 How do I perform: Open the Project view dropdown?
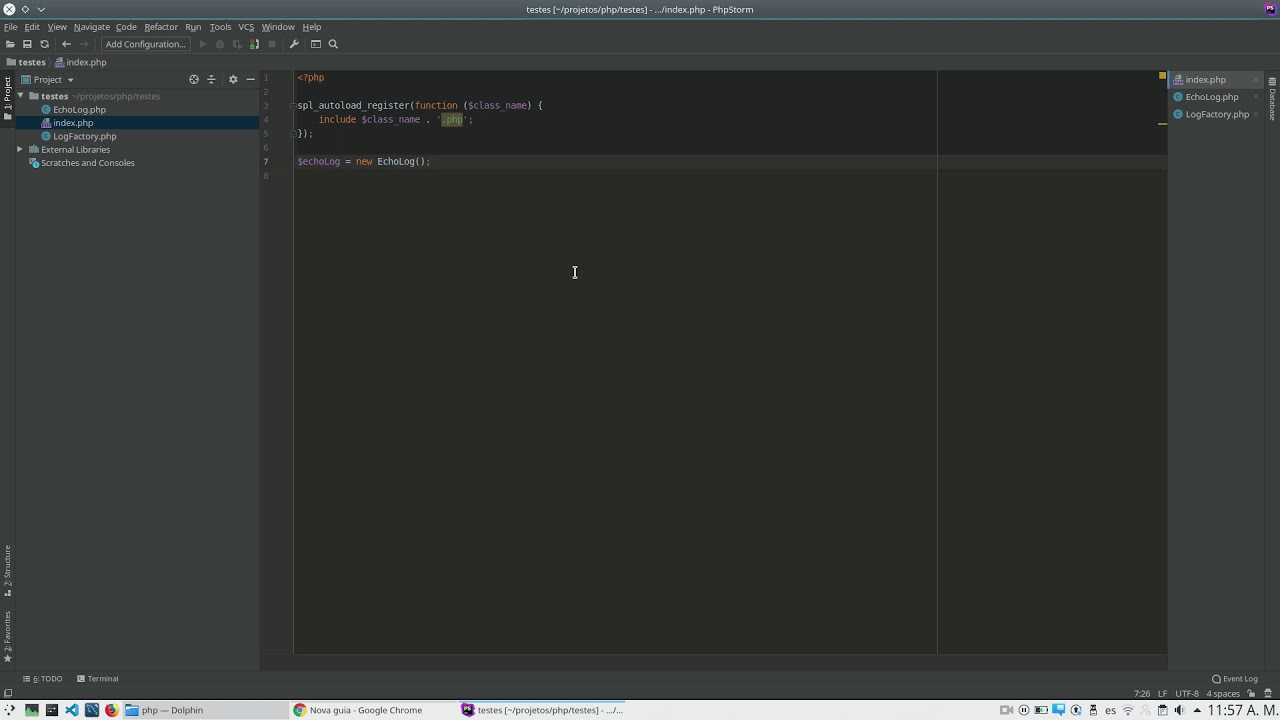48,79
